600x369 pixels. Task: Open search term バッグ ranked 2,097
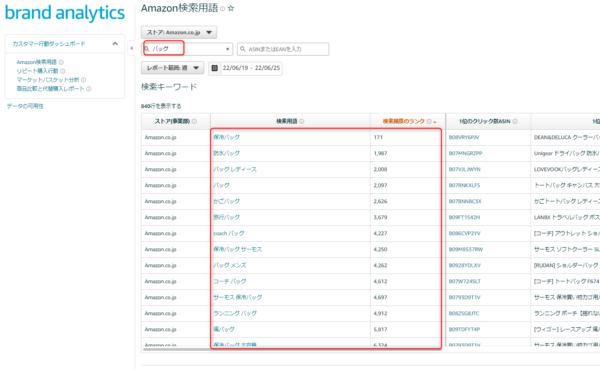click(x=221, y=185)
